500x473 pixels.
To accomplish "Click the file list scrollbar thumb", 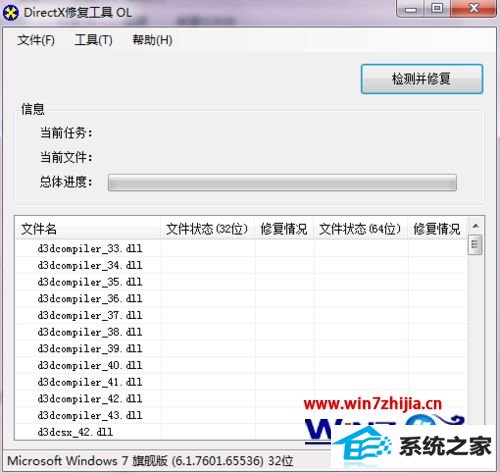I will click(475, 245).
